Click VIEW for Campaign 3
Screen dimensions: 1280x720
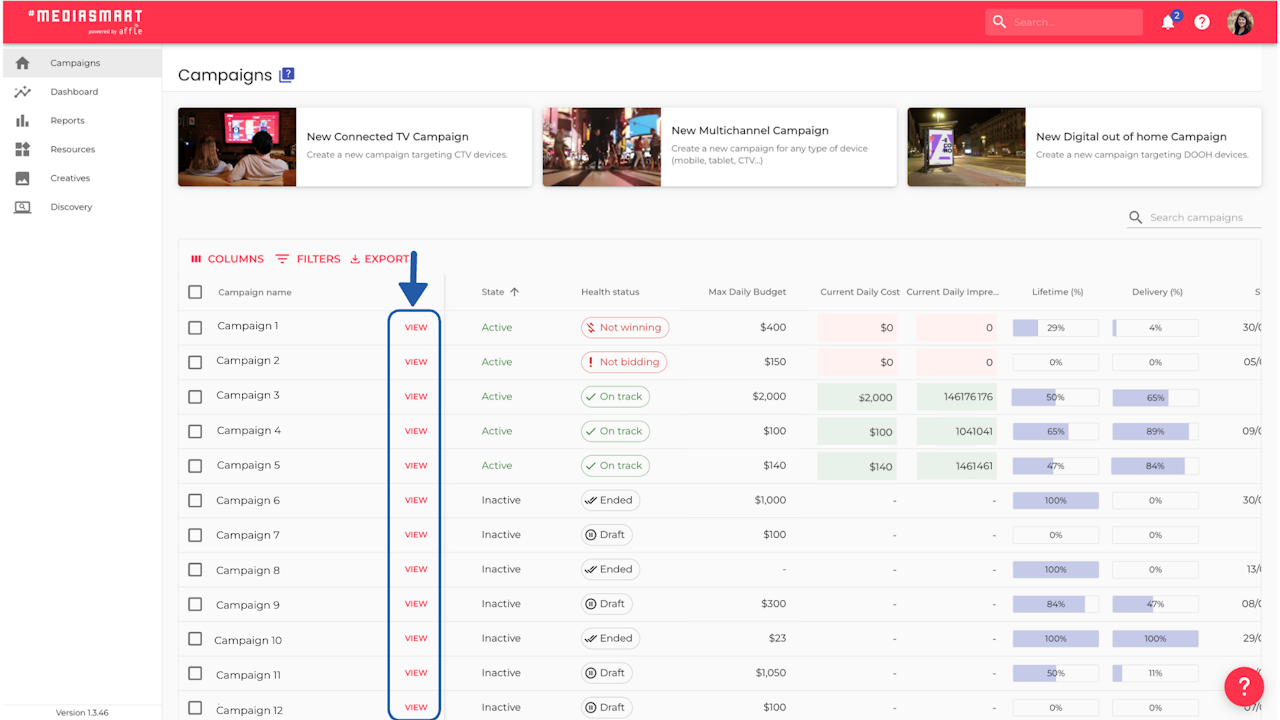click(x=416, y=396)
